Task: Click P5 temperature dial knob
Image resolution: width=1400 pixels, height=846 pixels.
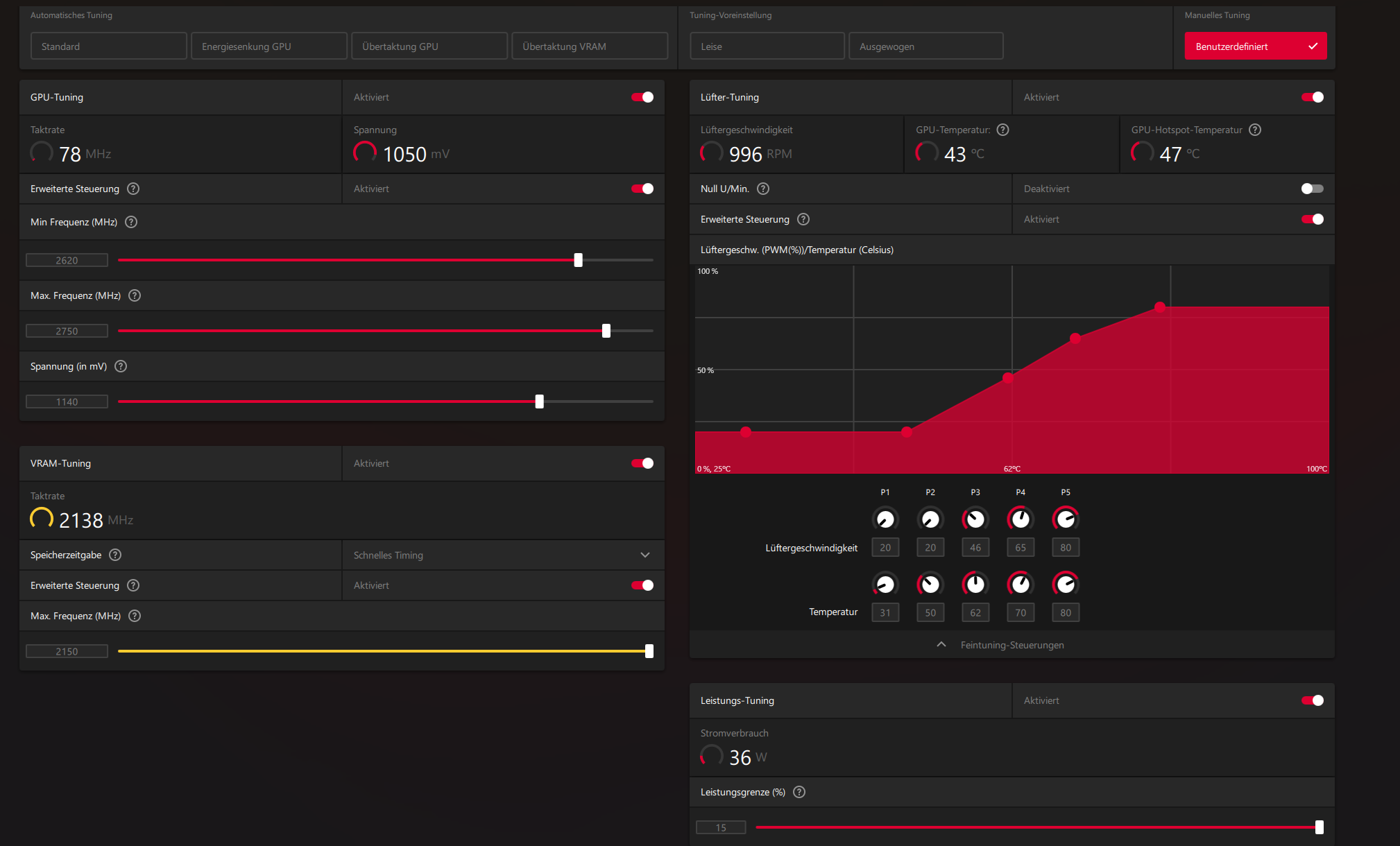Action: coord(1066,584)
